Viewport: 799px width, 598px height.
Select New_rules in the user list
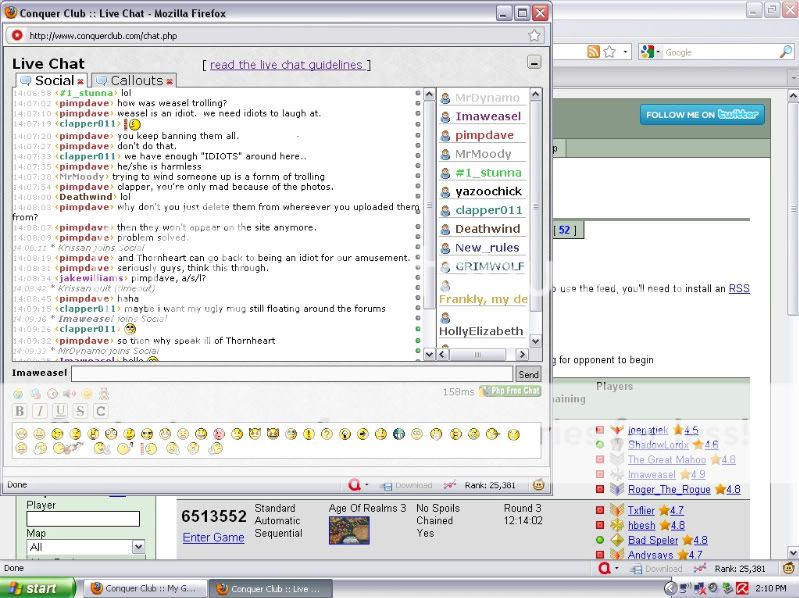487,248
